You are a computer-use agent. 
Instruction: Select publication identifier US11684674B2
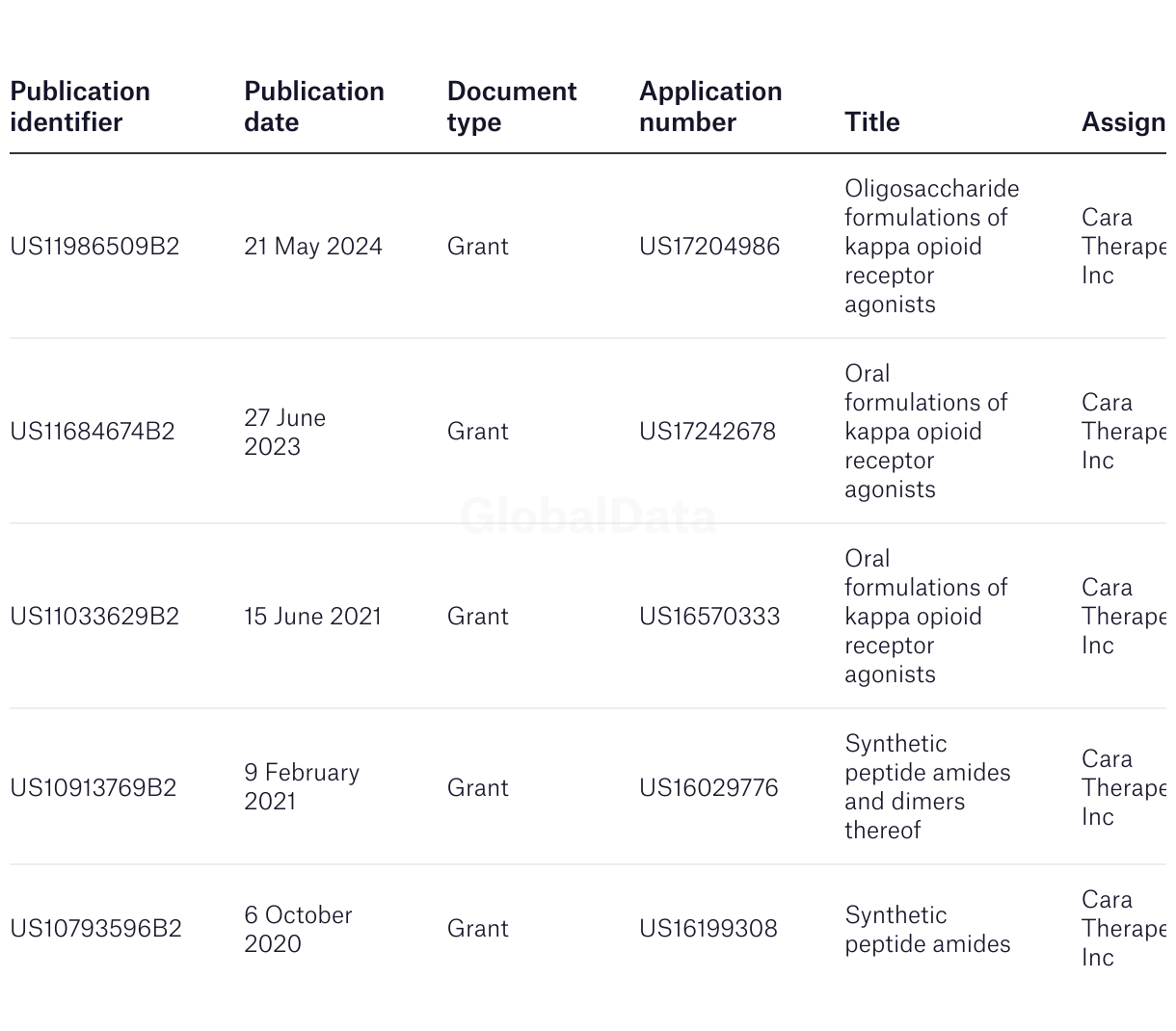[93, 432]
